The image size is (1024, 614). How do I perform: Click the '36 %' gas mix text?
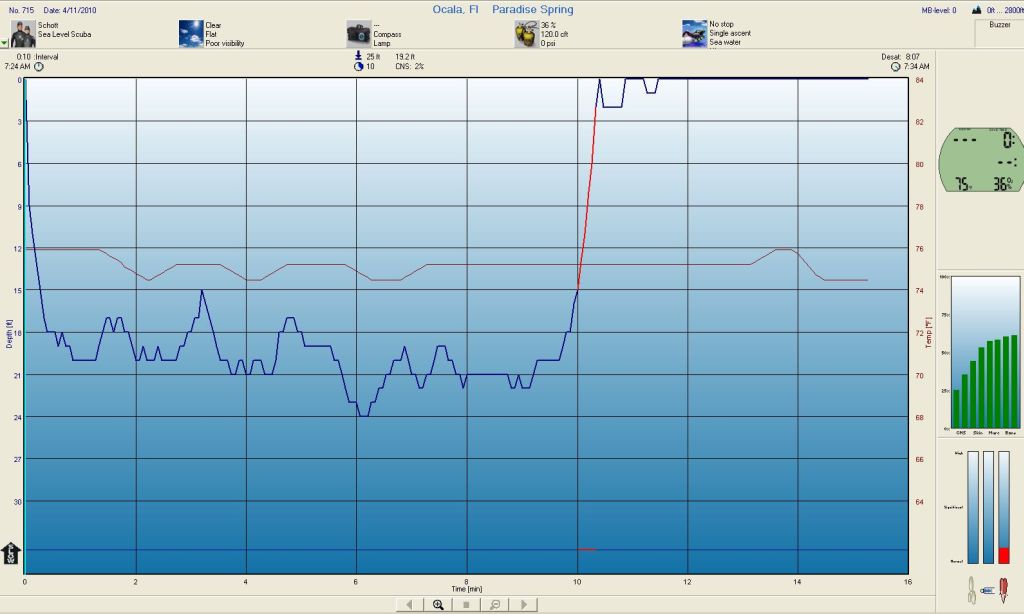click(549, 25)
